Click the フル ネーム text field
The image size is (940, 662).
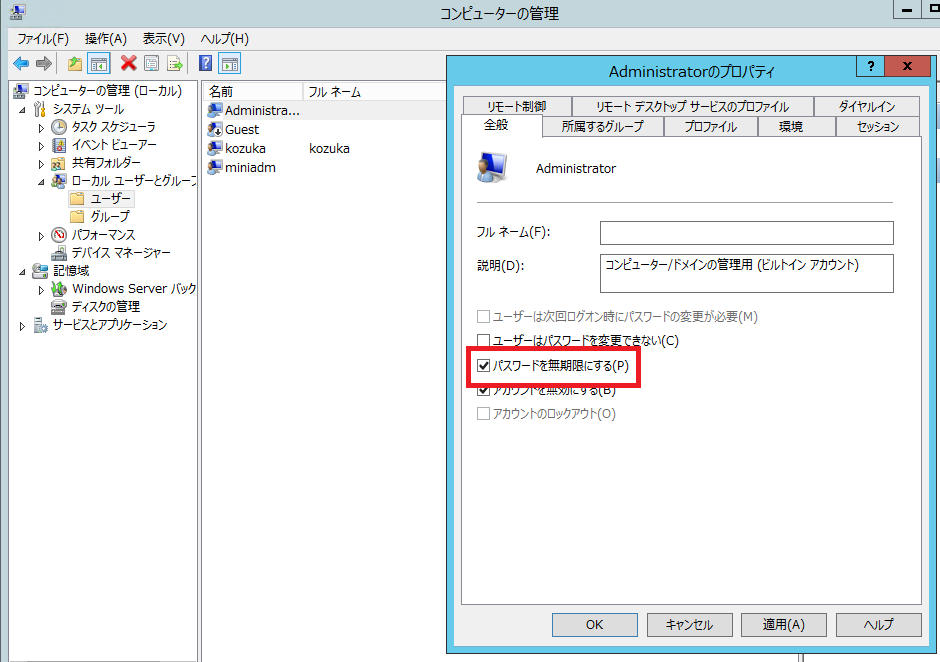pos(745,233)
